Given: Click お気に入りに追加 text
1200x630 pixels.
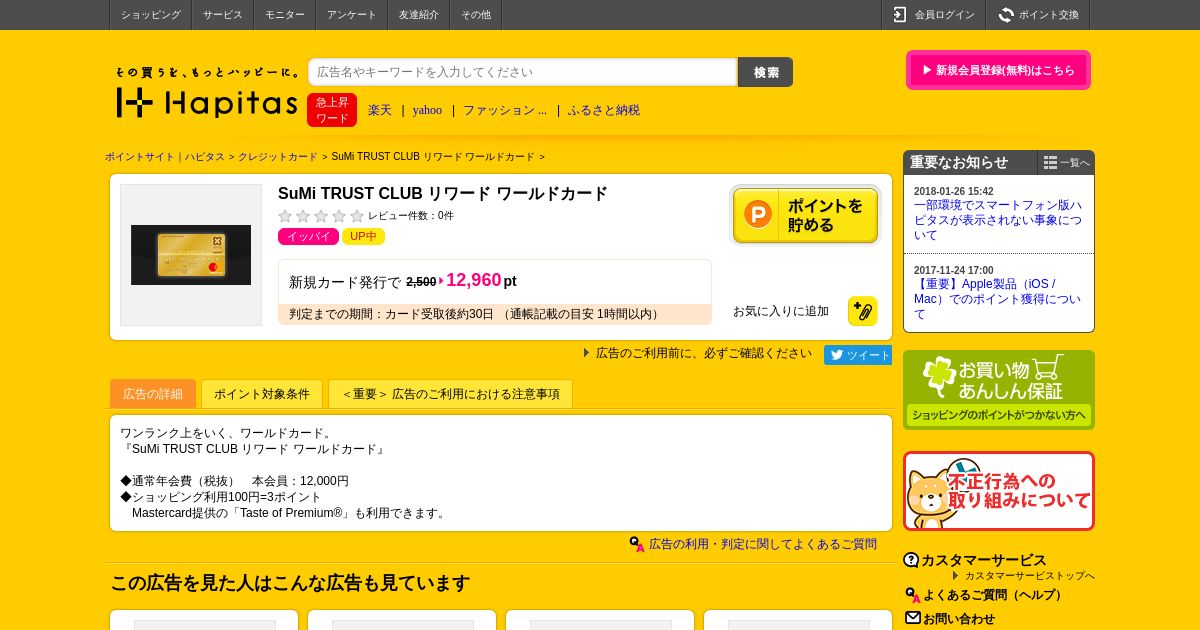Looking at the screenshot, I should coord(781,311).
